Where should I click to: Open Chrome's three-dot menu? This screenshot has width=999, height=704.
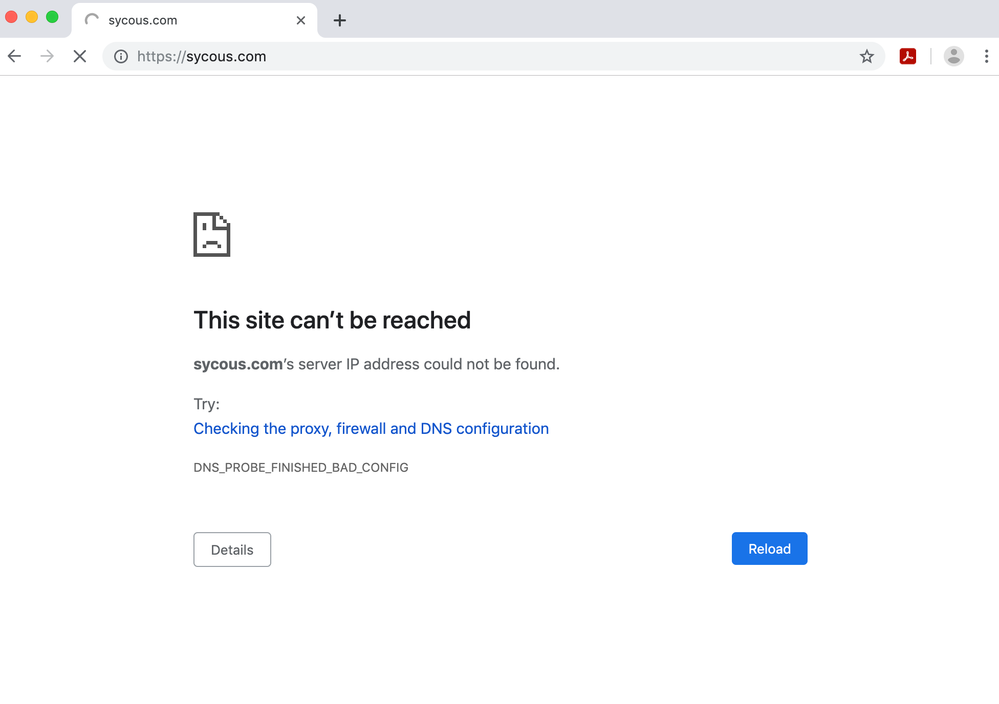click(986, 57)
